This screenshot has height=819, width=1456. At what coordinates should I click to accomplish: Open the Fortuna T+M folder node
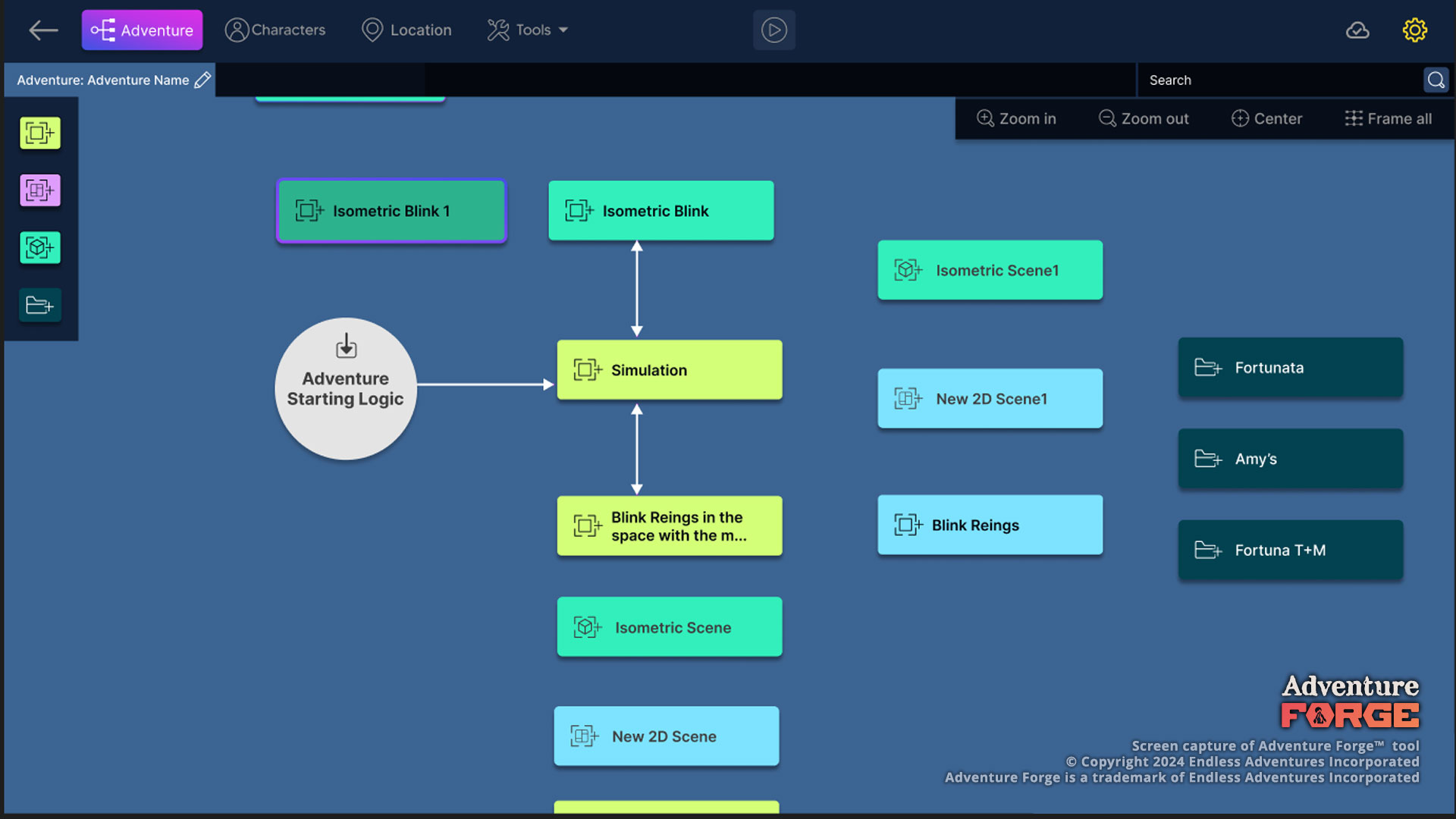(x=1291, y=551)
